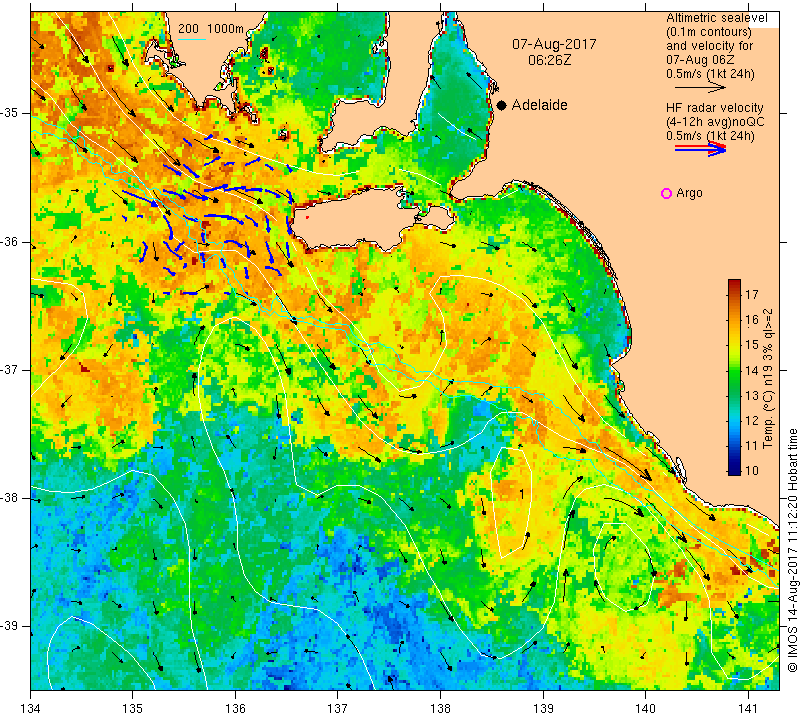Click latitude axis label -38

point(10,498)
